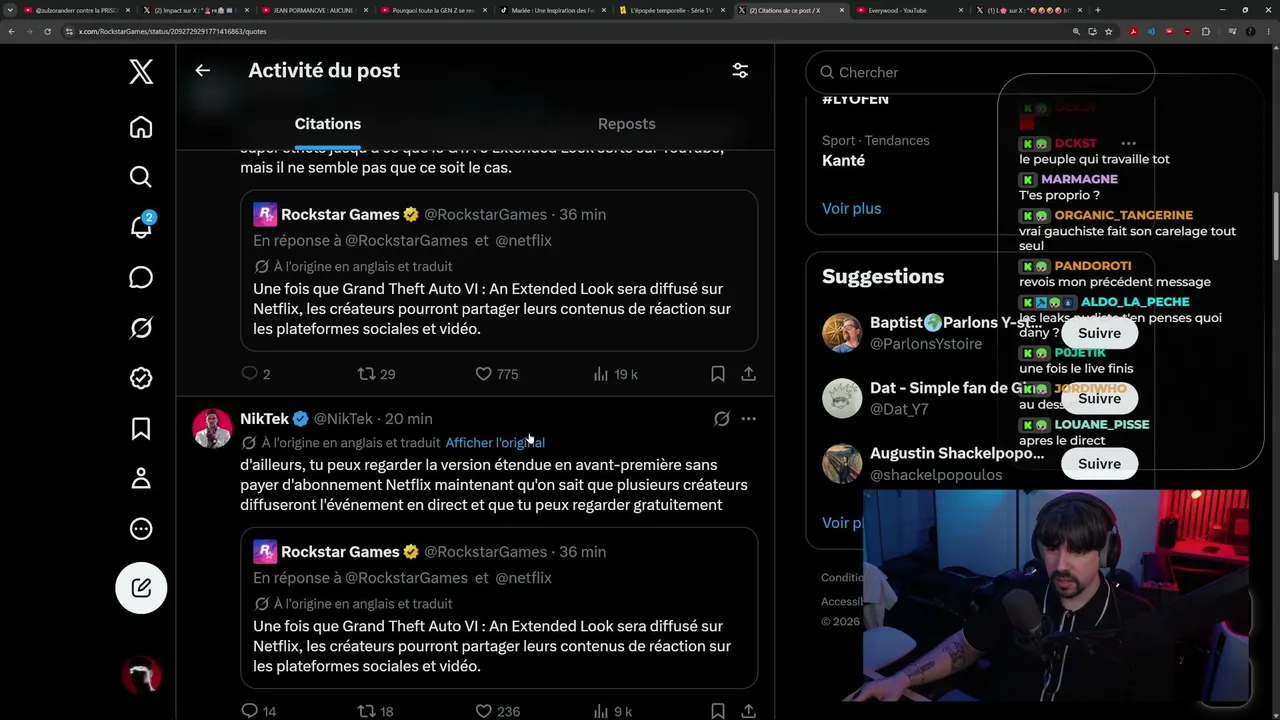
Task: Click the browser address bar URL
Action: [x=172, y=31]
